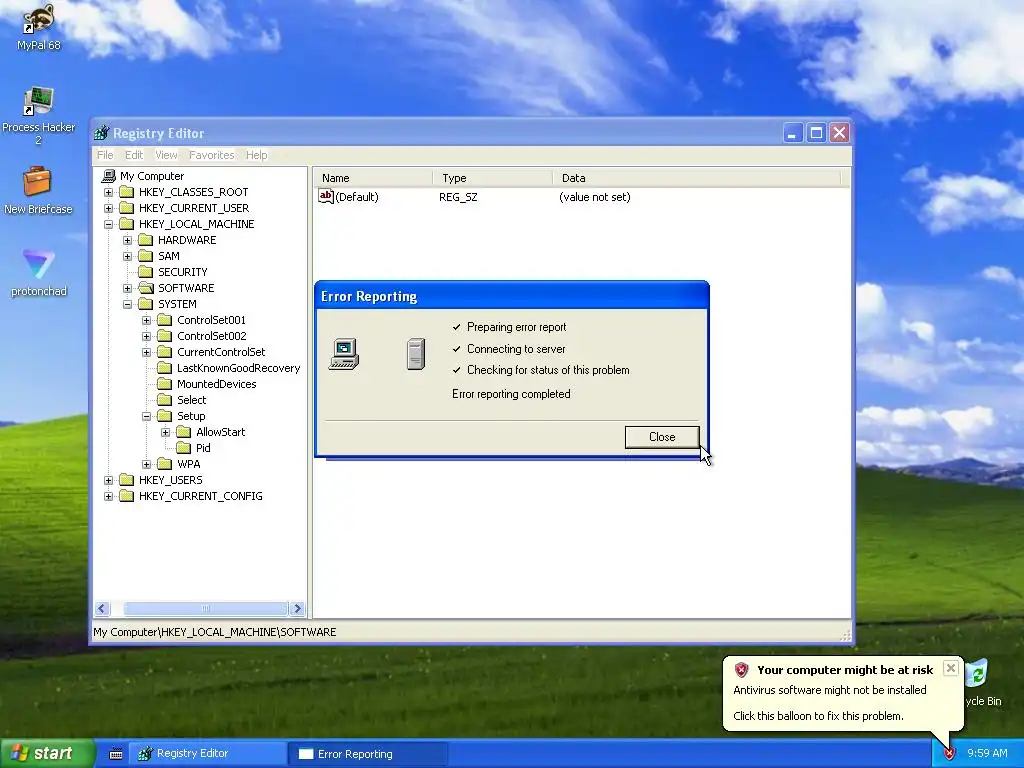This screenshot has width=1024, height=768.
Task: Click the HKEY_CLASSES_ROOT folder icon
Action: coord(127,192)
